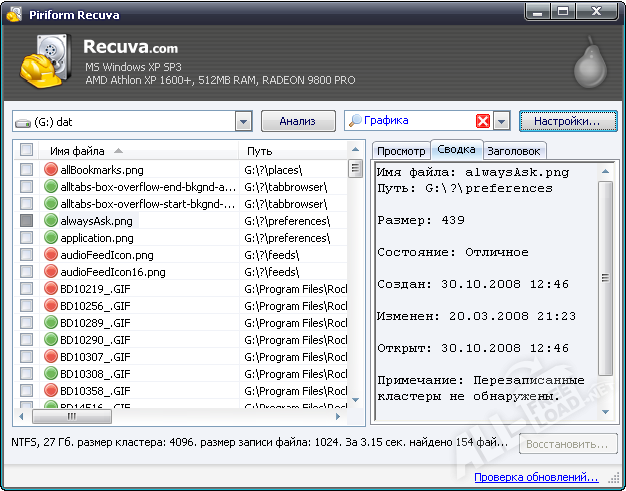Toggle the select-all checkbox in file header

[x=26, y=151]
